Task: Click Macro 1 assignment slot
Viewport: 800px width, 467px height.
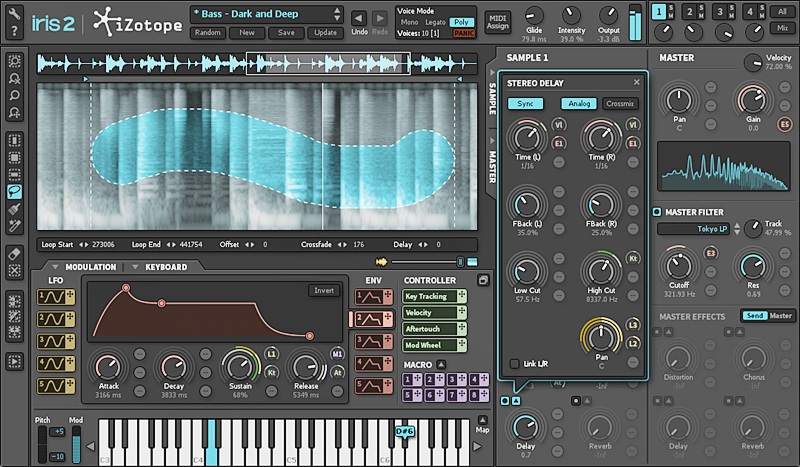Action: pyautogui.click(x=412, y=379)
